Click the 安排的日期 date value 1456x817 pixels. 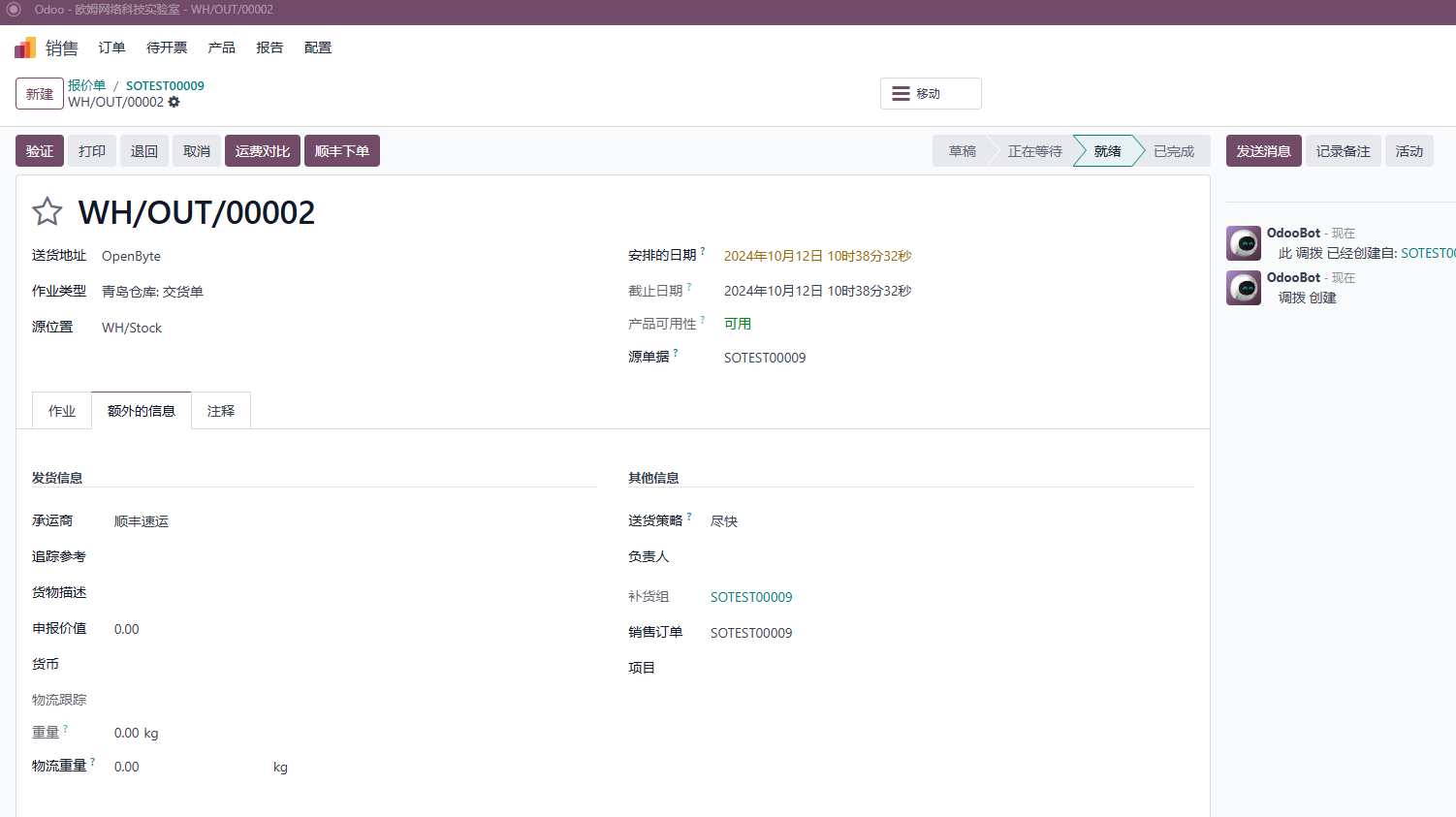click(x=817, y=256)
